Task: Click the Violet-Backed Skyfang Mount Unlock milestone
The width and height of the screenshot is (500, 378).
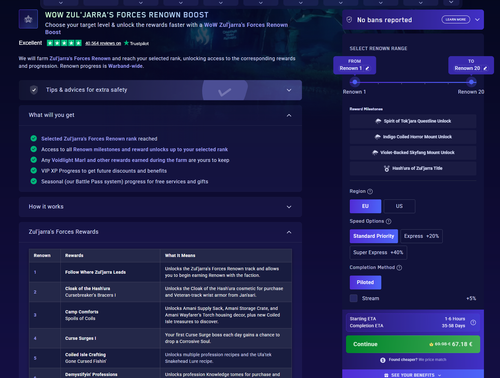Action: [x=413, y=153]
